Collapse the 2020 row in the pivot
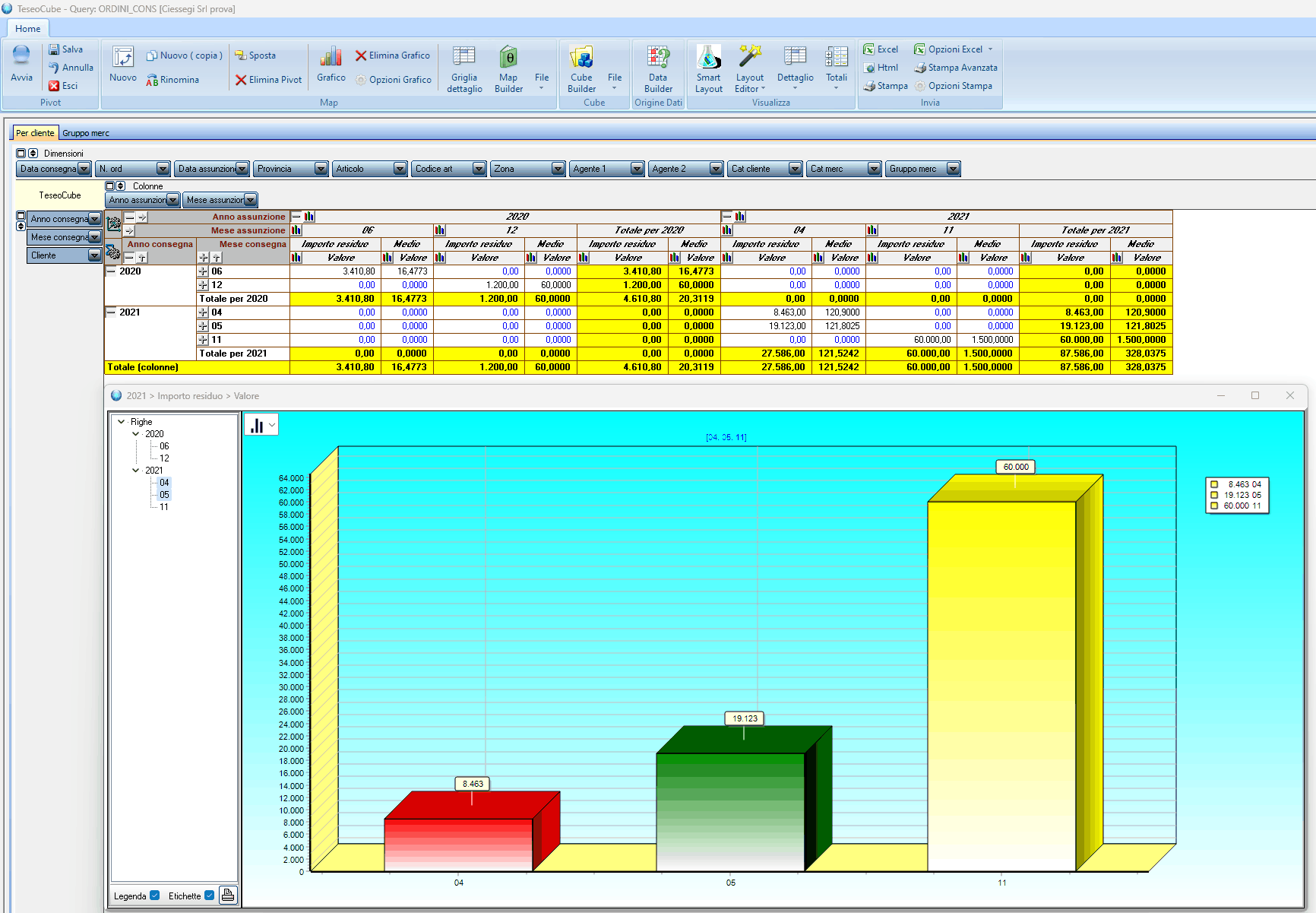Image resolution: width=1316 pixels, height=913 pixels. click(x=111, y=271)
